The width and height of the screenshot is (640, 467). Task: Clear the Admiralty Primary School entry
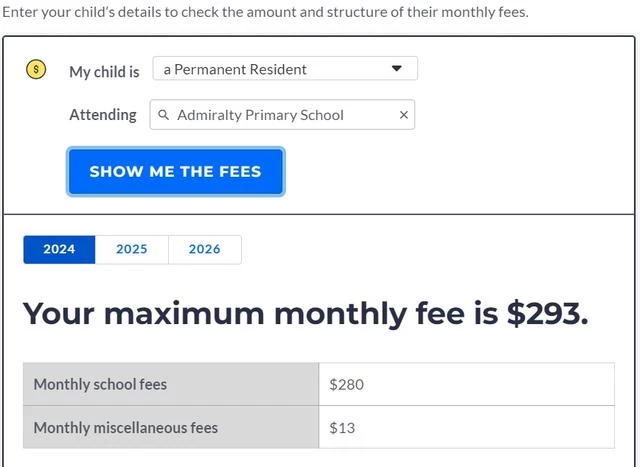tap(404, 115)
